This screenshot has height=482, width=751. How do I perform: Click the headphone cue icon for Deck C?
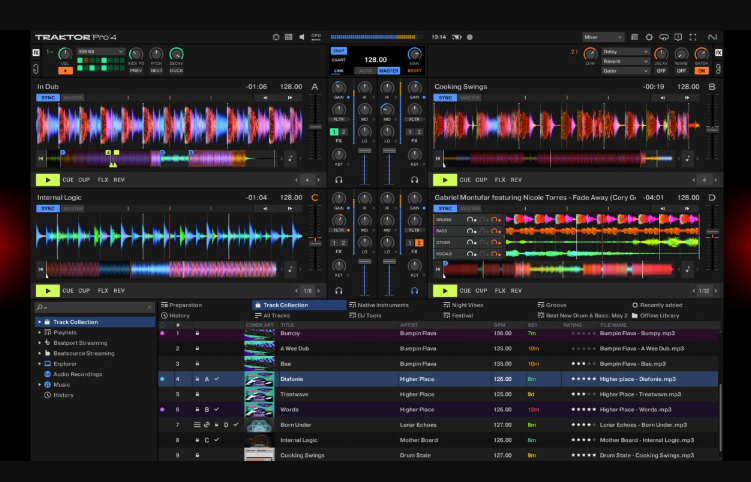[x=339, y=290]
